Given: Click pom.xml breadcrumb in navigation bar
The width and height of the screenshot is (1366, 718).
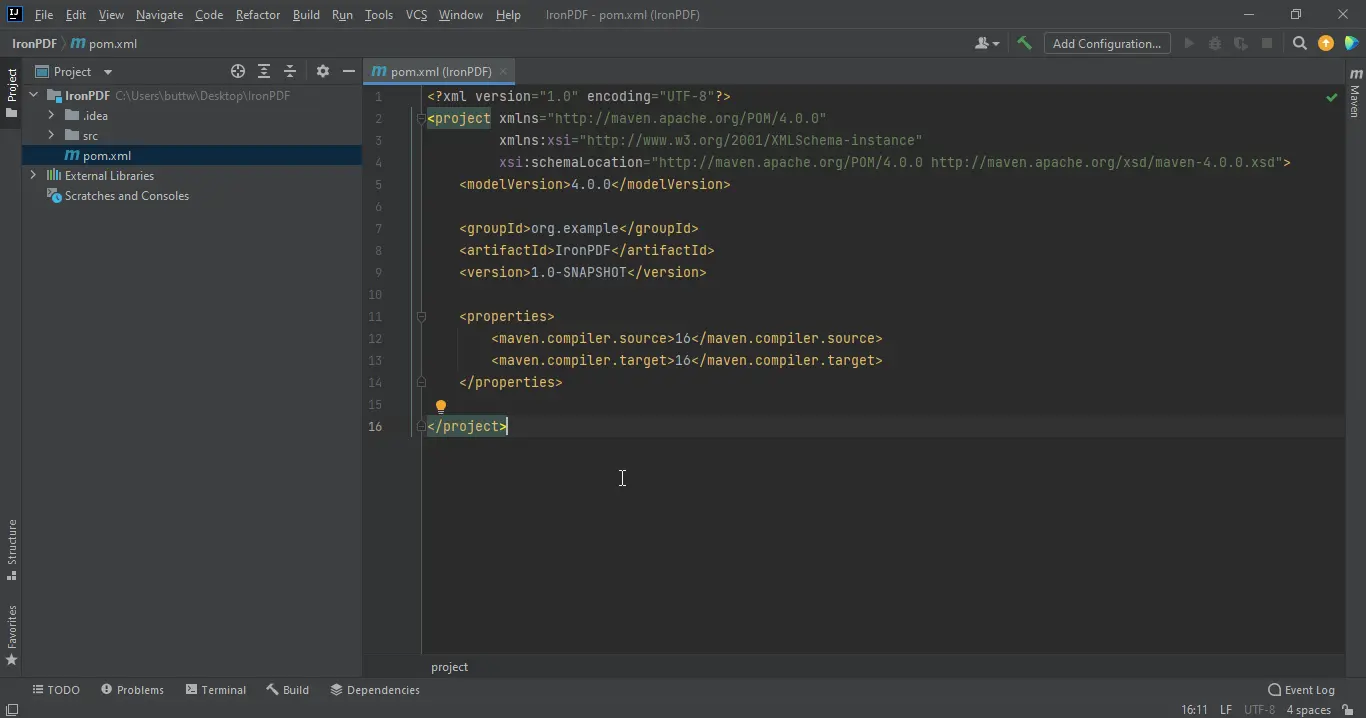Looking at the screenshot, I should pos(104,43).
